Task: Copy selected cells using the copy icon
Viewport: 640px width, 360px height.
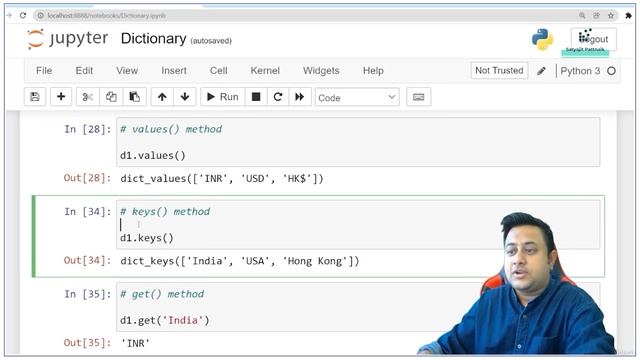Action: pos(111,97)
